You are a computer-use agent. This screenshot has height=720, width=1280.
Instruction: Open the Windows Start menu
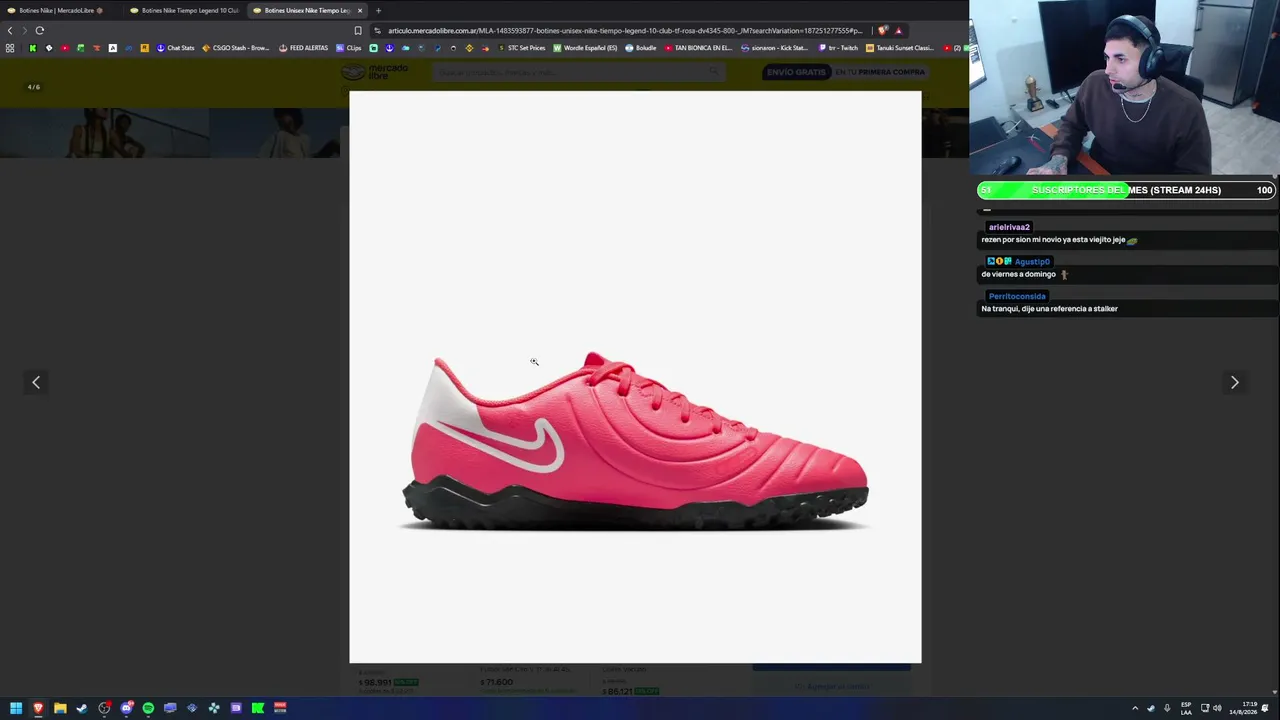(x=16, y=708)
